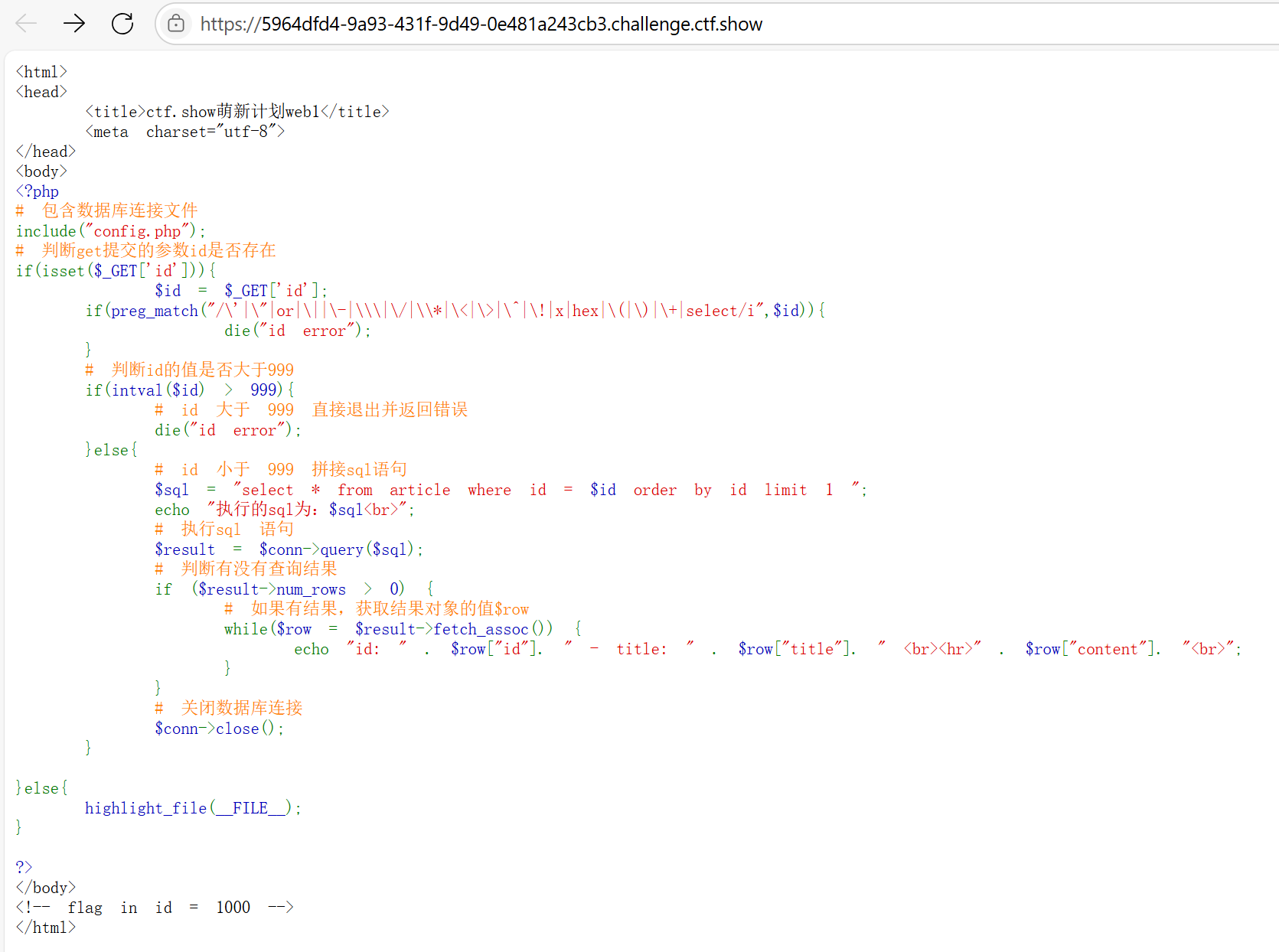Click the browser back arrow
1279x952 pixels.
coord(26,24)
